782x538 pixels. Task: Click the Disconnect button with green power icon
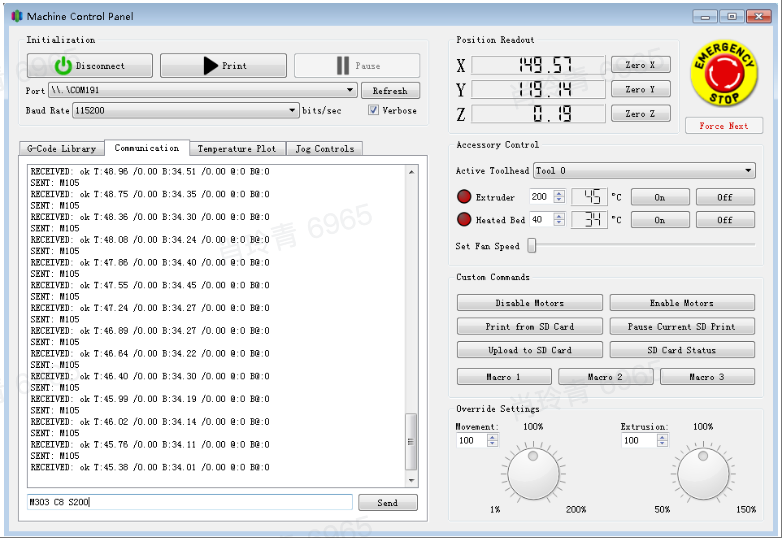[x=89, y=66]
